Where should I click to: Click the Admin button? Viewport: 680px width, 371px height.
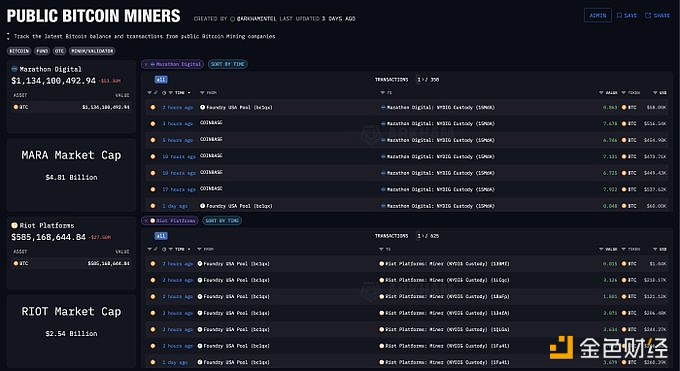[598, 15]
